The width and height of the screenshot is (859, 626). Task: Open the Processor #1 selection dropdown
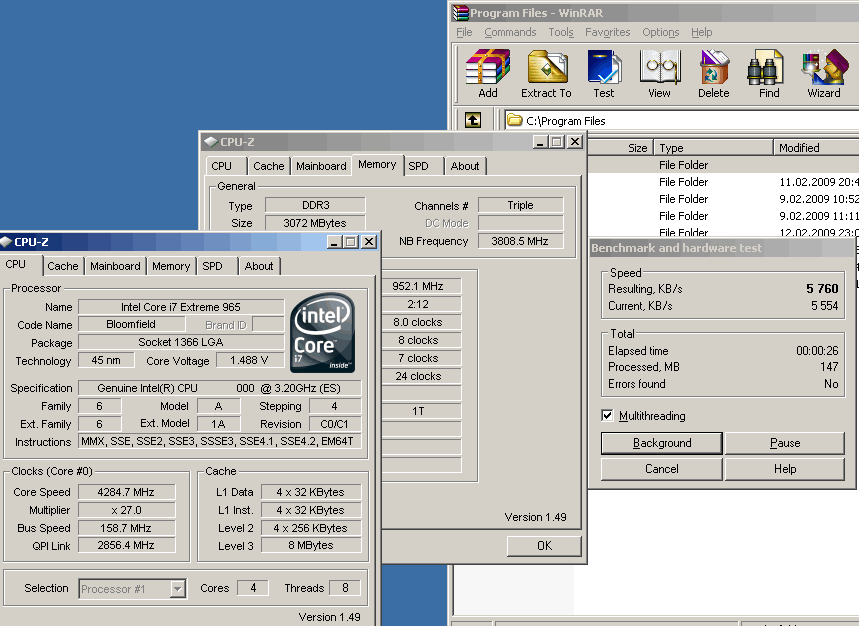click(177, 589)
